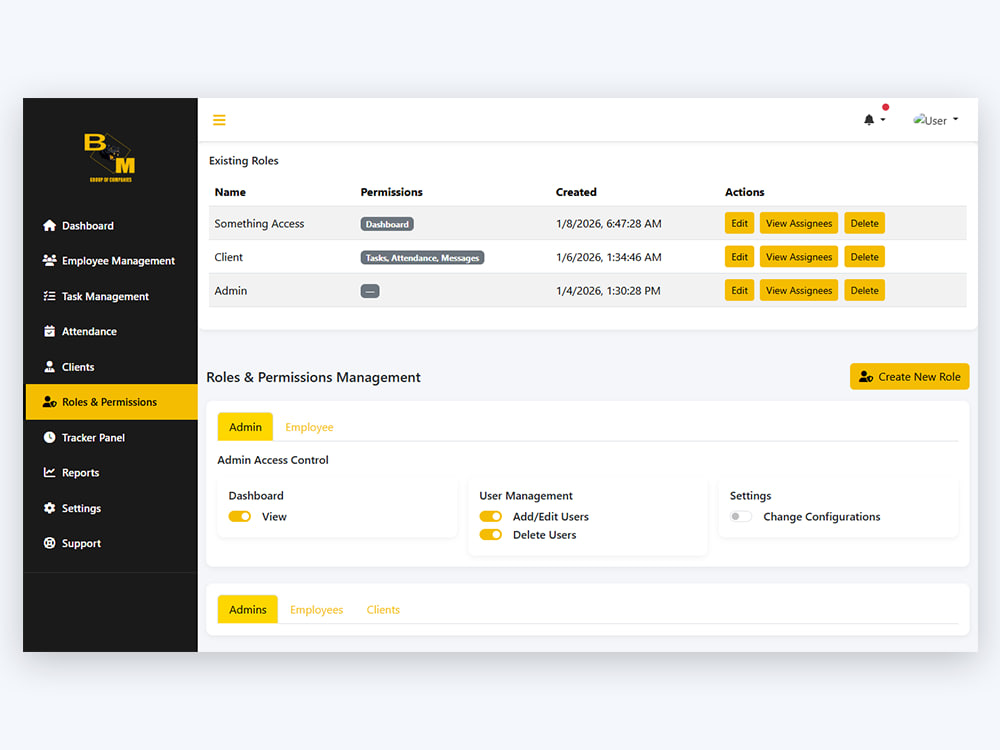Open the Clients menu item

pos(112,367)
